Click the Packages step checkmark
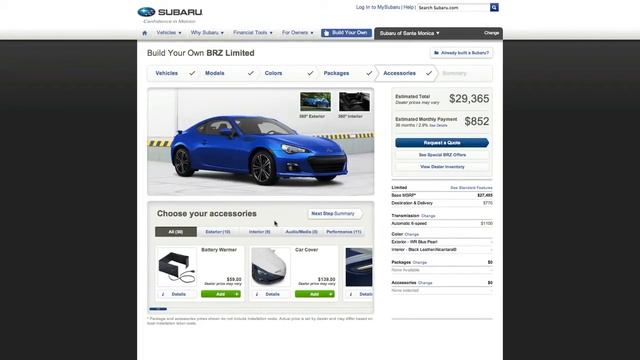640x360 pixels. coord(369,73)
